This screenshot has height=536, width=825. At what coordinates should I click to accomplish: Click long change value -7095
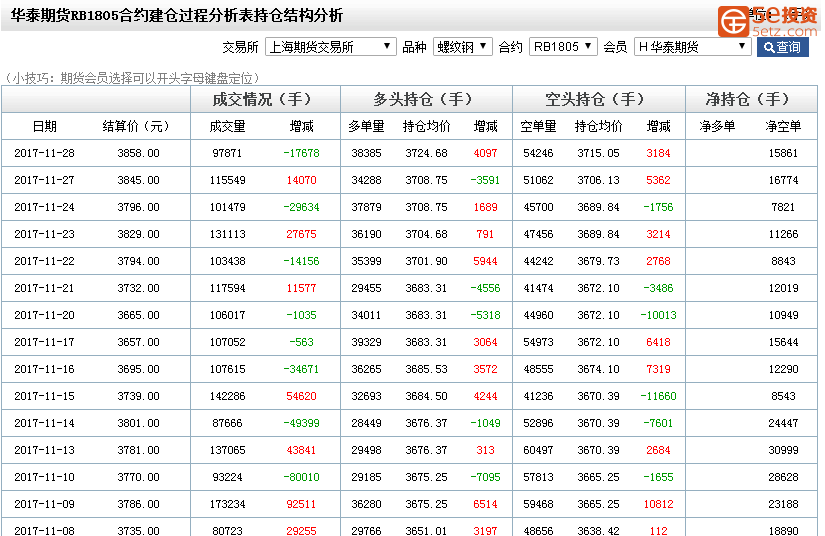(x=485, y=477)
